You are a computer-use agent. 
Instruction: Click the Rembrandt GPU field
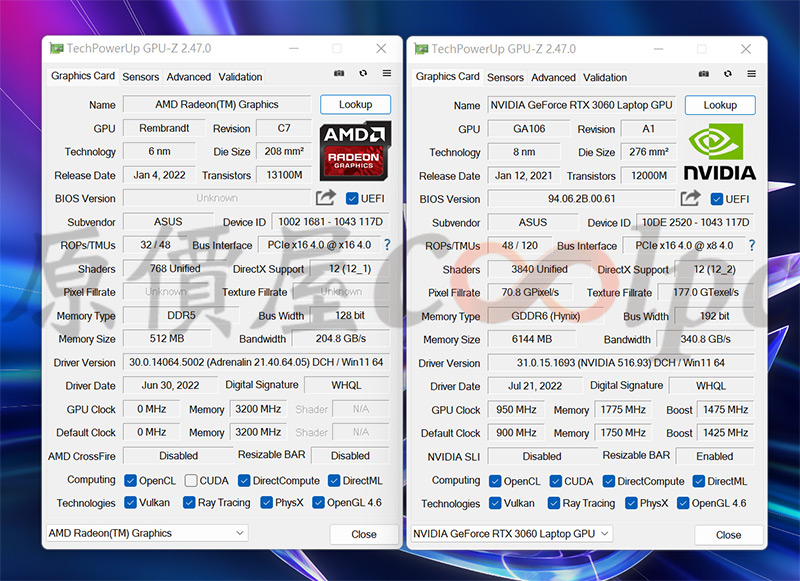pos(164,128)
